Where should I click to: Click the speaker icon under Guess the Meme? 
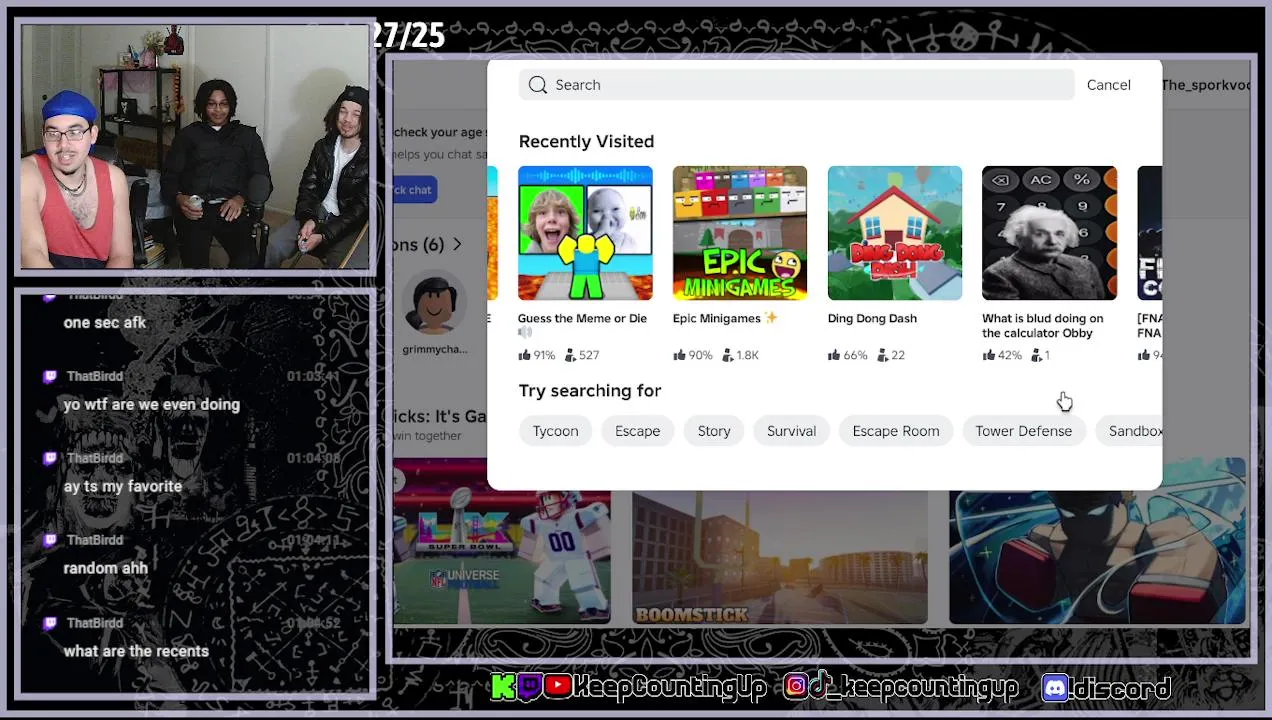[x=525, y=333]
